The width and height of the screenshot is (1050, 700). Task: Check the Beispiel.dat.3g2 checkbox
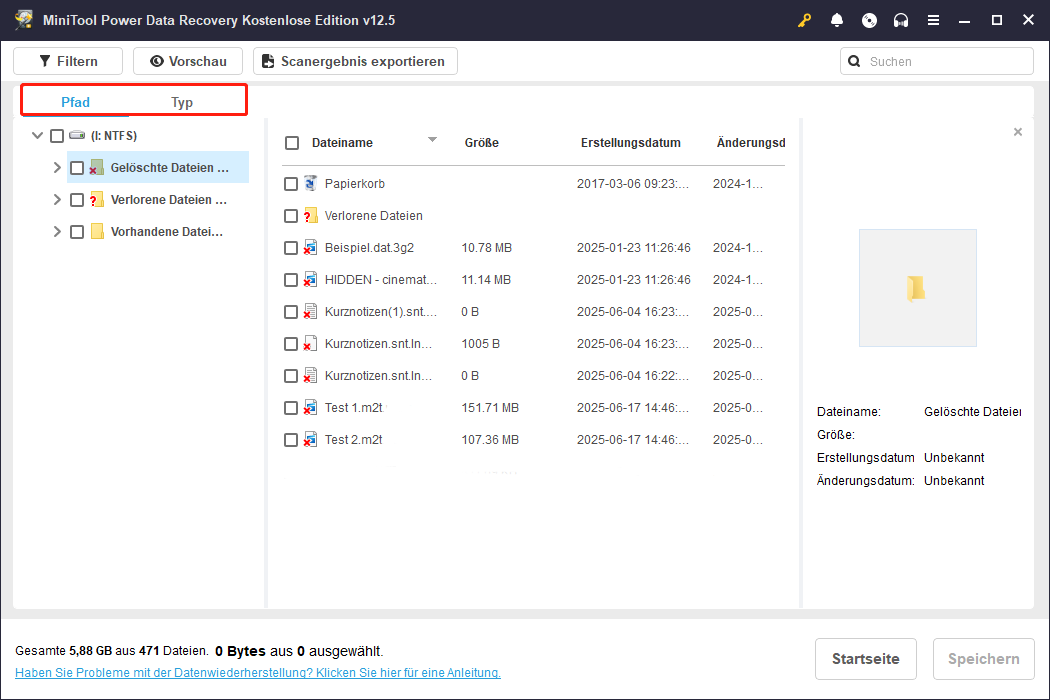[291, 248]
